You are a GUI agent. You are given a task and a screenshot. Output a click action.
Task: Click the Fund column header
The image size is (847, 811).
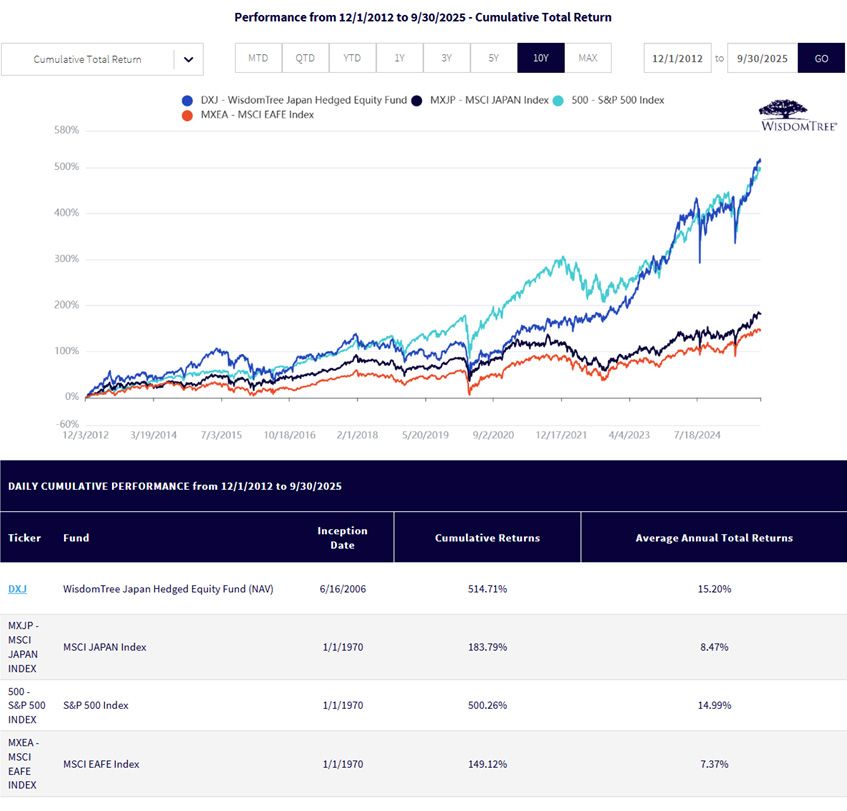pyautogui.click(x=76, y=538)
